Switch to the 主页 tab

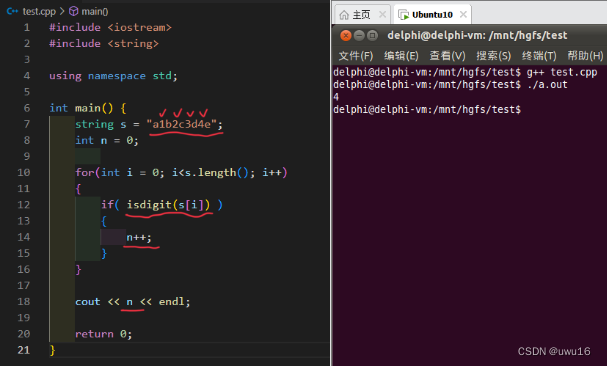[x=362, y=15]
